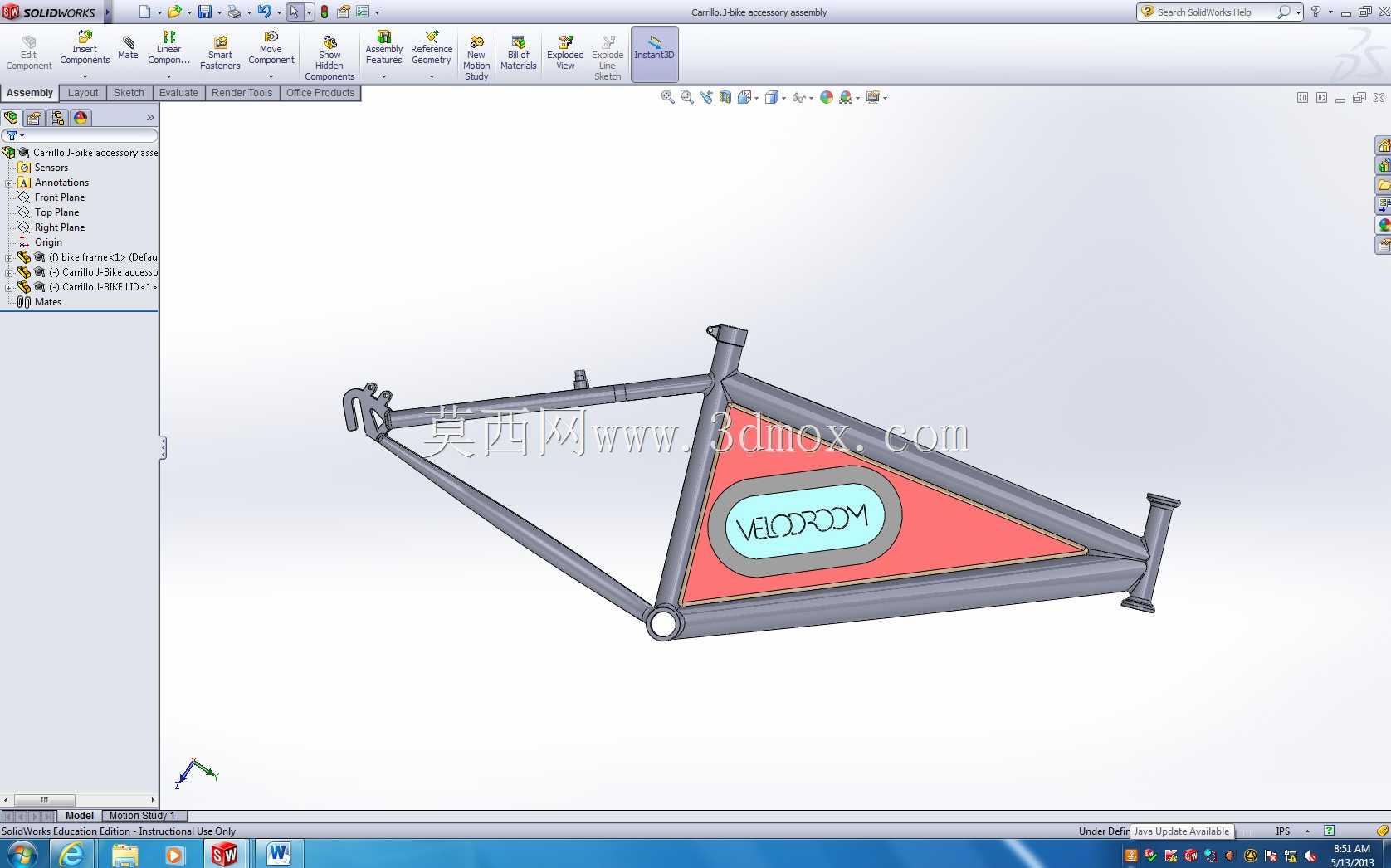Click the Exploded View tool
The width and height of the screenshot is (1391, 868).
[x=565, y=53]
